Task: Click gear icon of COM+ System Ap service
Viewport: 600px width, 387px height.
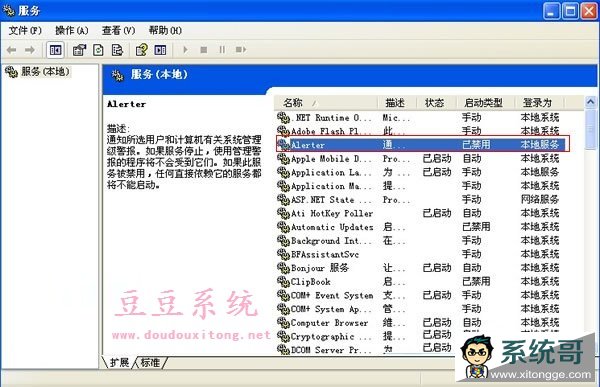Action: (283, 309)
